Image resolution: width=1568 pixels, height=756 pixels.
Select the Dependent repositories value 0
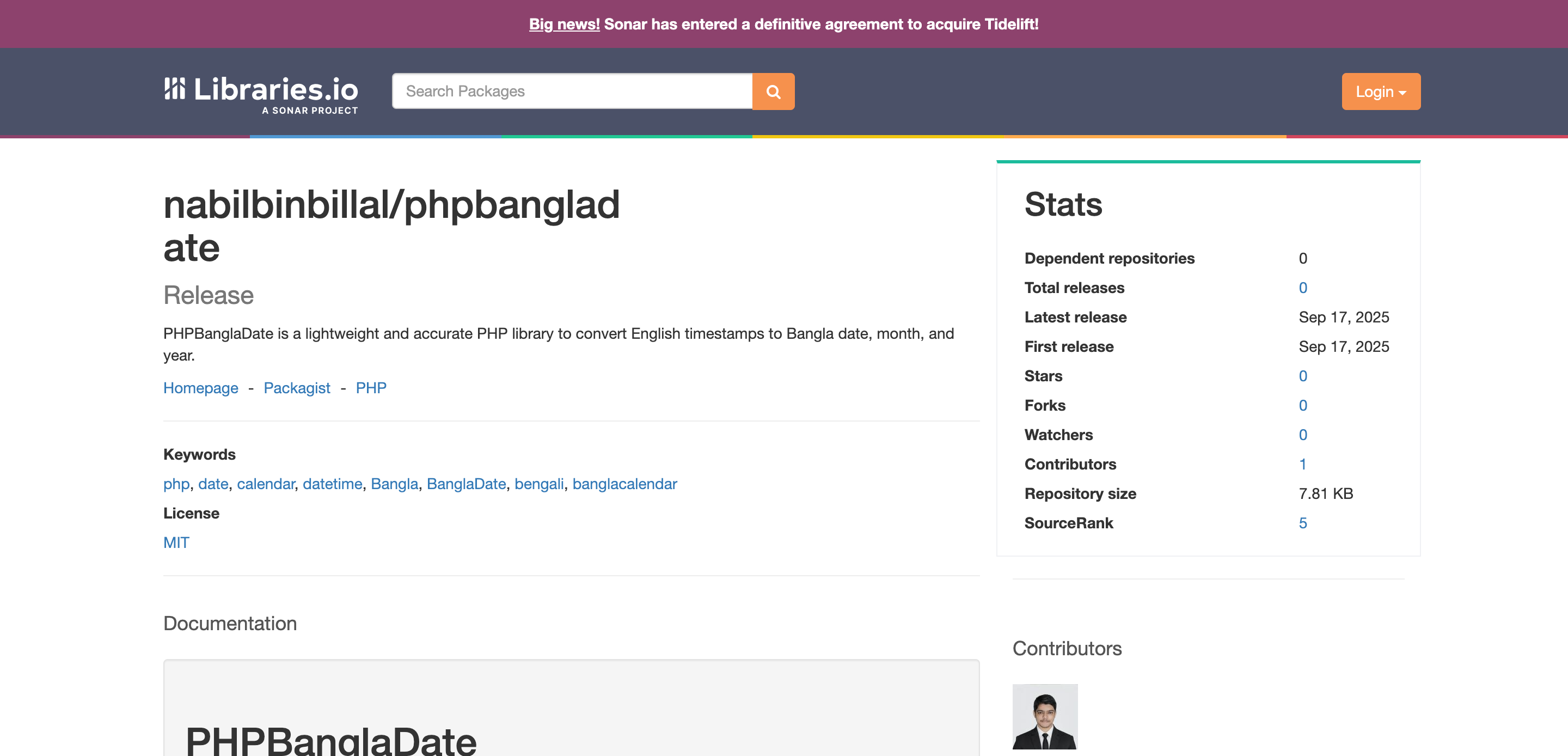(1303, 258)
